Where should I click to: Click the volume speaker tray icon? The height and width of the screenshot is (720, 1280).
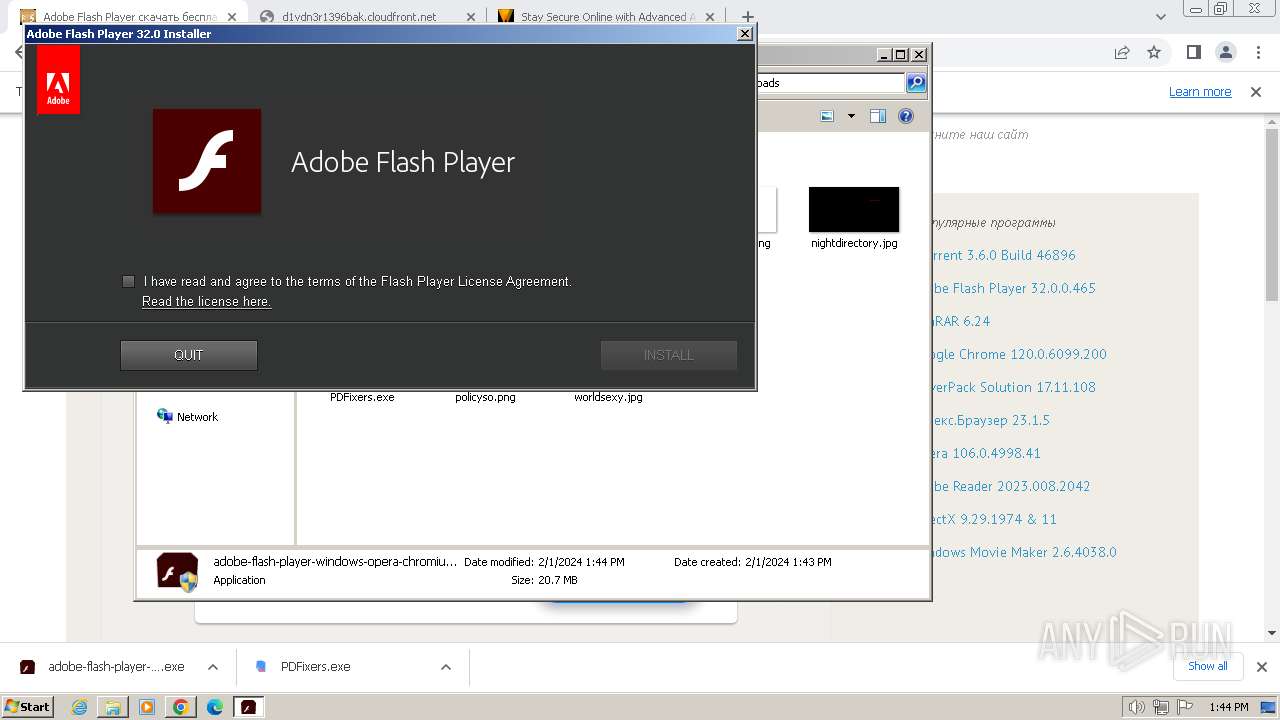click(x=1137, y=707)
